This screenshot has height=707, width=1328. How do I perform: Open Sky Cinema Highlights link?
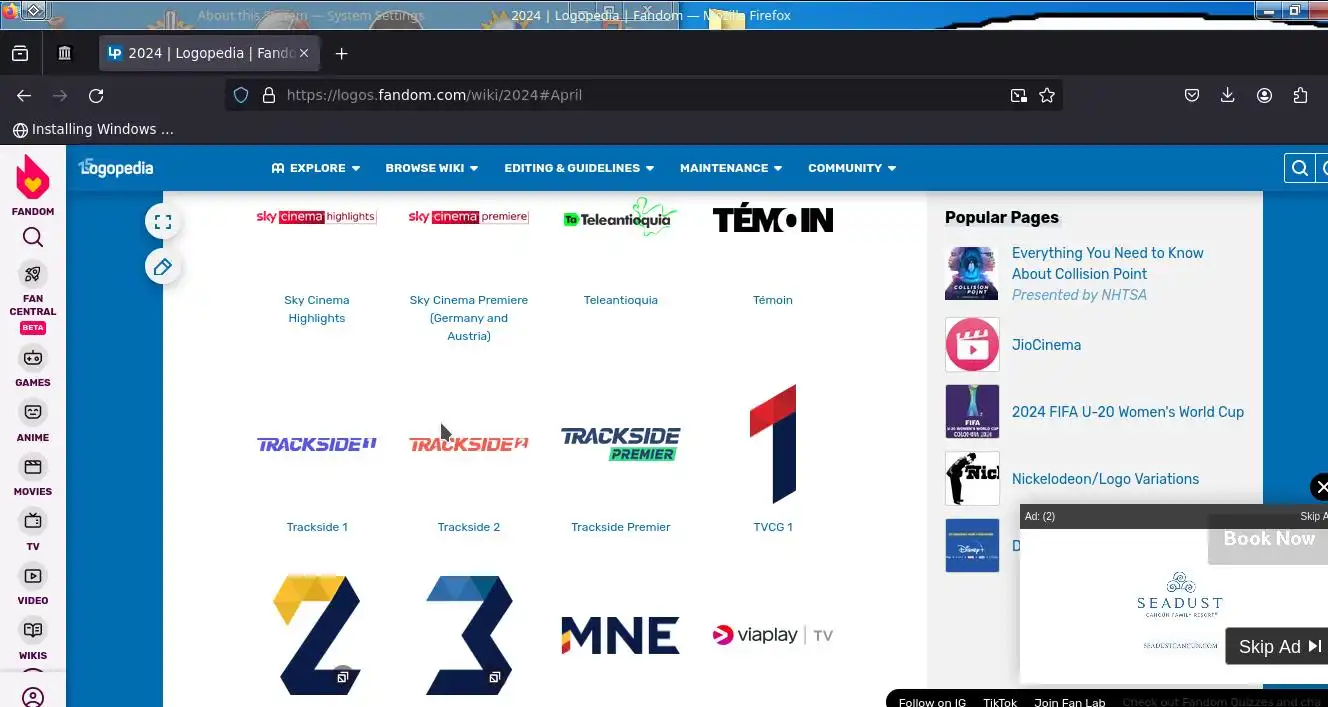pyautogui.click(x=316, y=309)
